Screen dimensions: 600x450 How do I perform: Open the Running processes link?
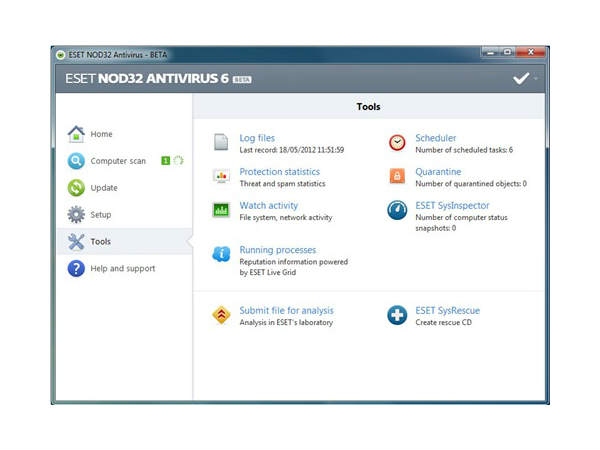[x=278, y=250]
